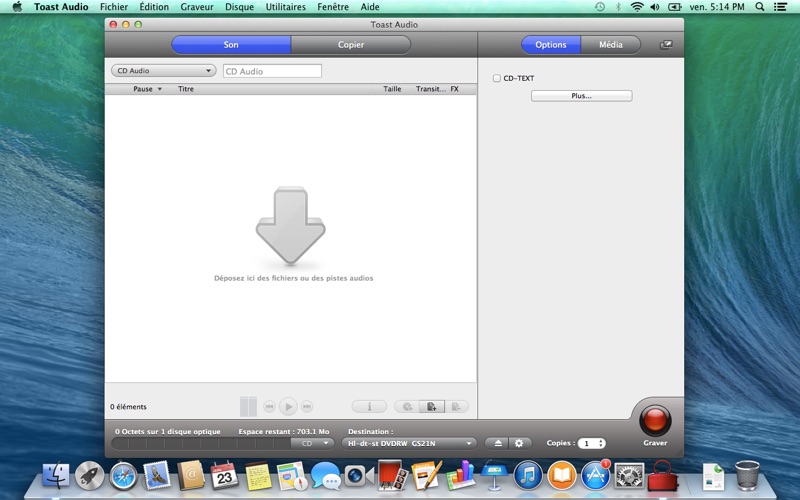Open Numbers chart icon in Dock

(460, 475)
